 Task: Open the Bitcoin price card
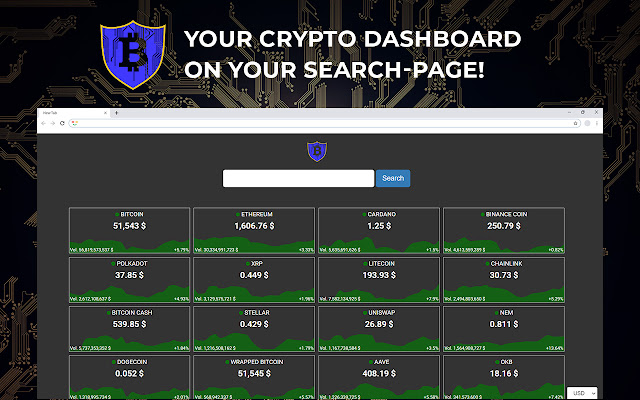[130, 231]
